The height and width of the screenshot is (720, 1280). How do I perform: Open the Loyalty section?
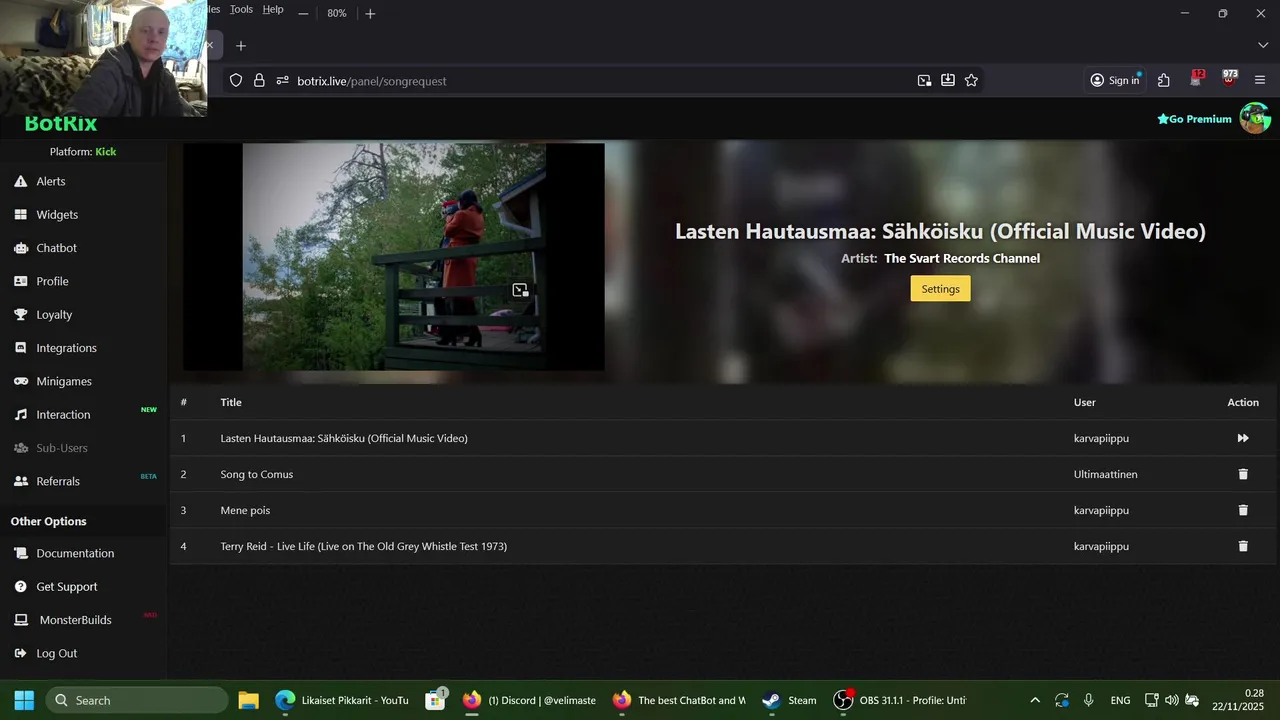pyautogui.click(x=54, y=315)
